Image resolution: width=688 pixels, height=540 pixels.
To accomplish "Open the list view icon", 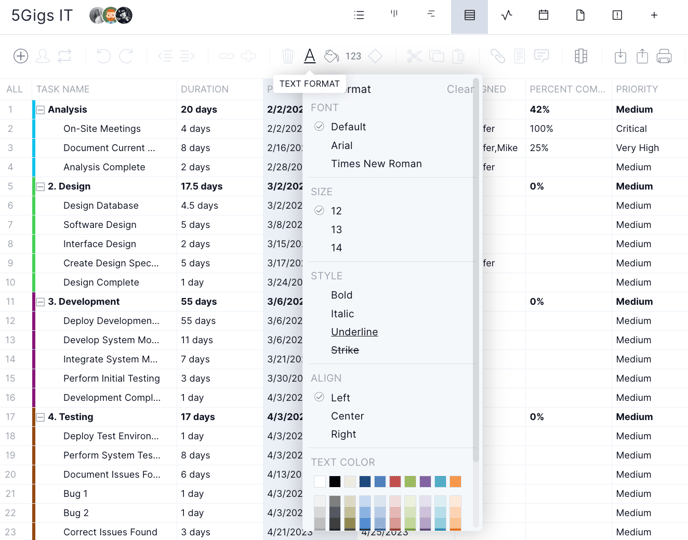I will click(359, 15).
